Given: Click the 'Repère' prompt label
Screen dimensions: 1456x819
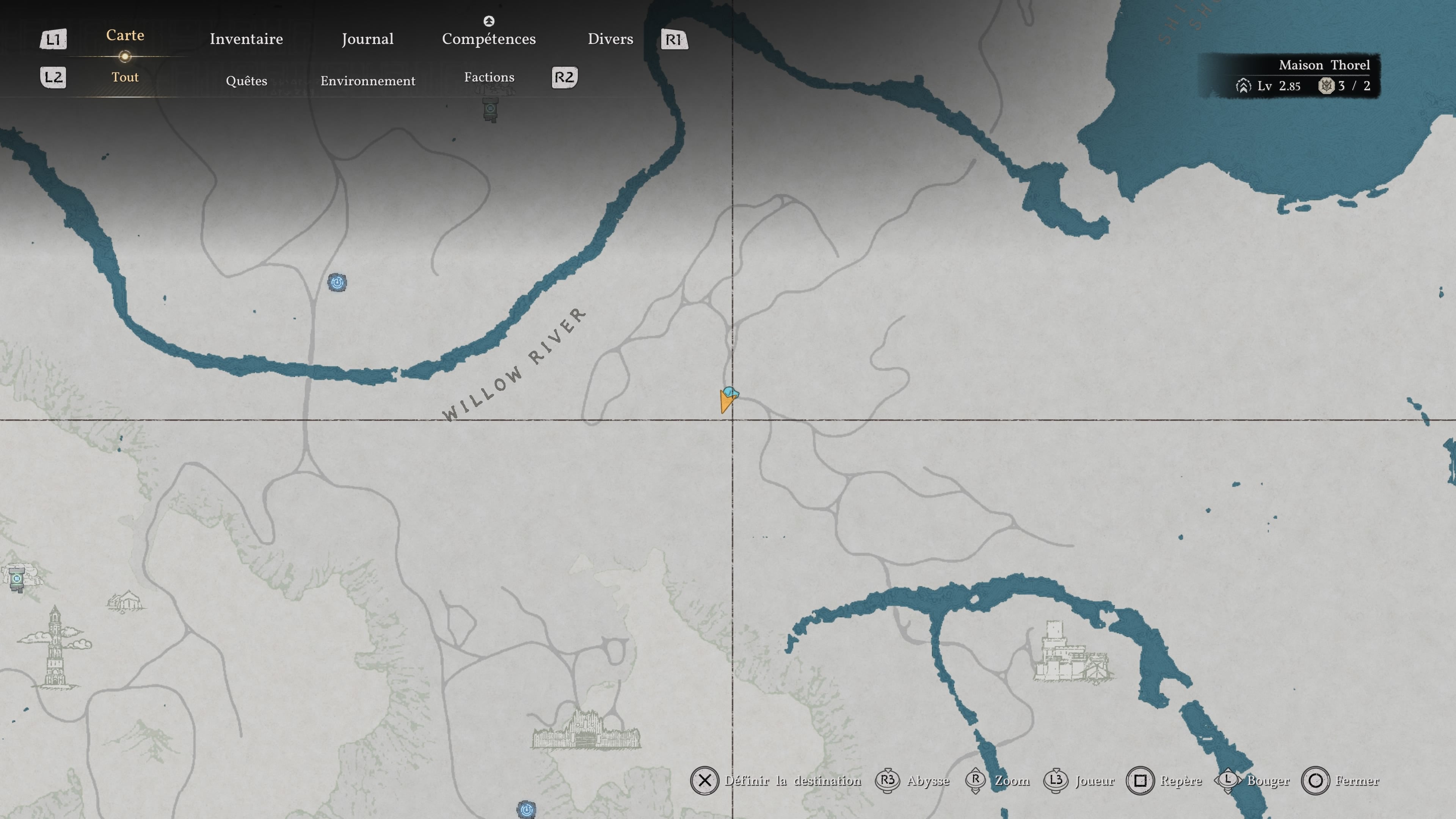Looking at the screenshot, I should [1181, 781].
